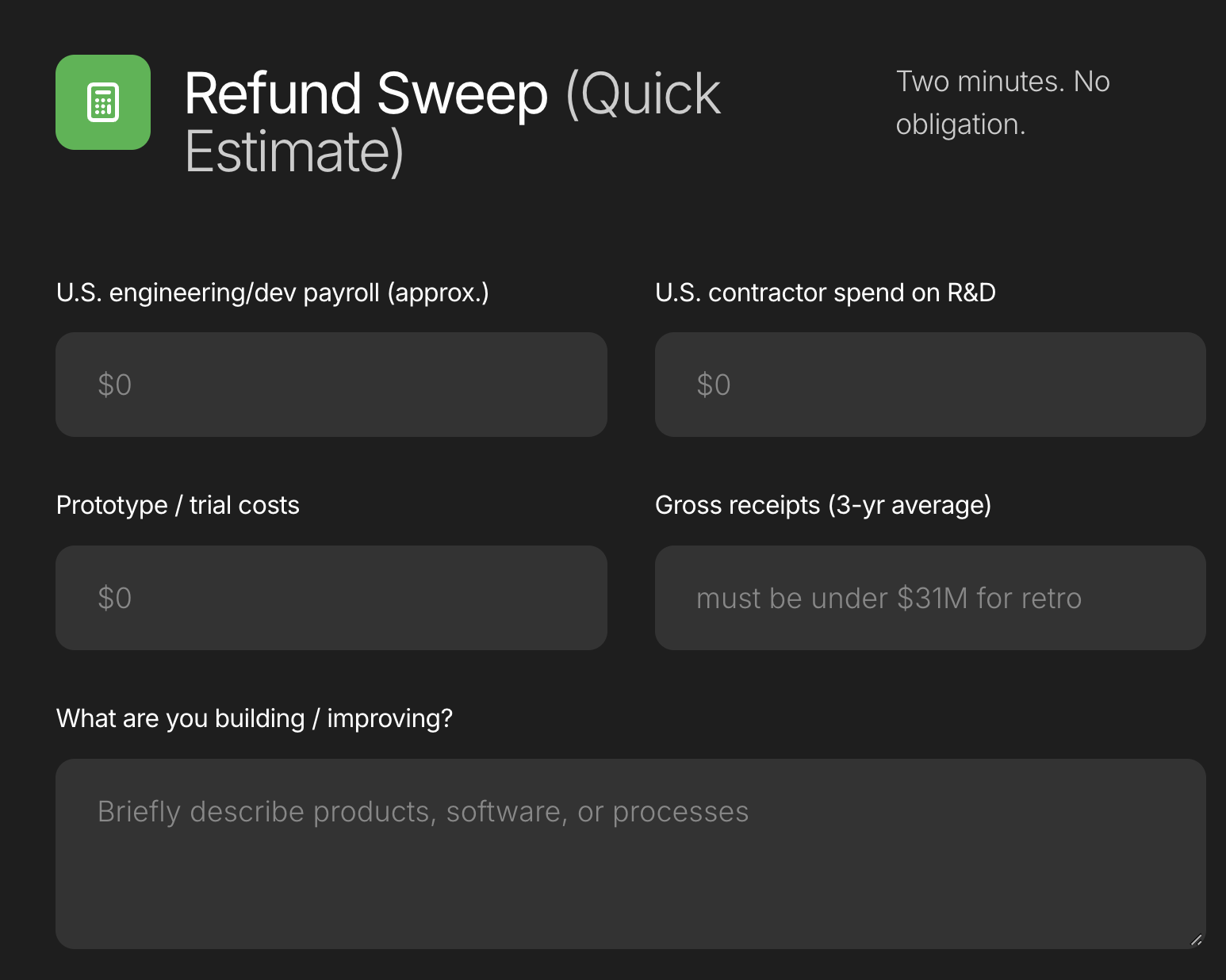This screenshot has width=1226, height=980.
Task: Click the green calculator icon
Action: tap(102, 101)
